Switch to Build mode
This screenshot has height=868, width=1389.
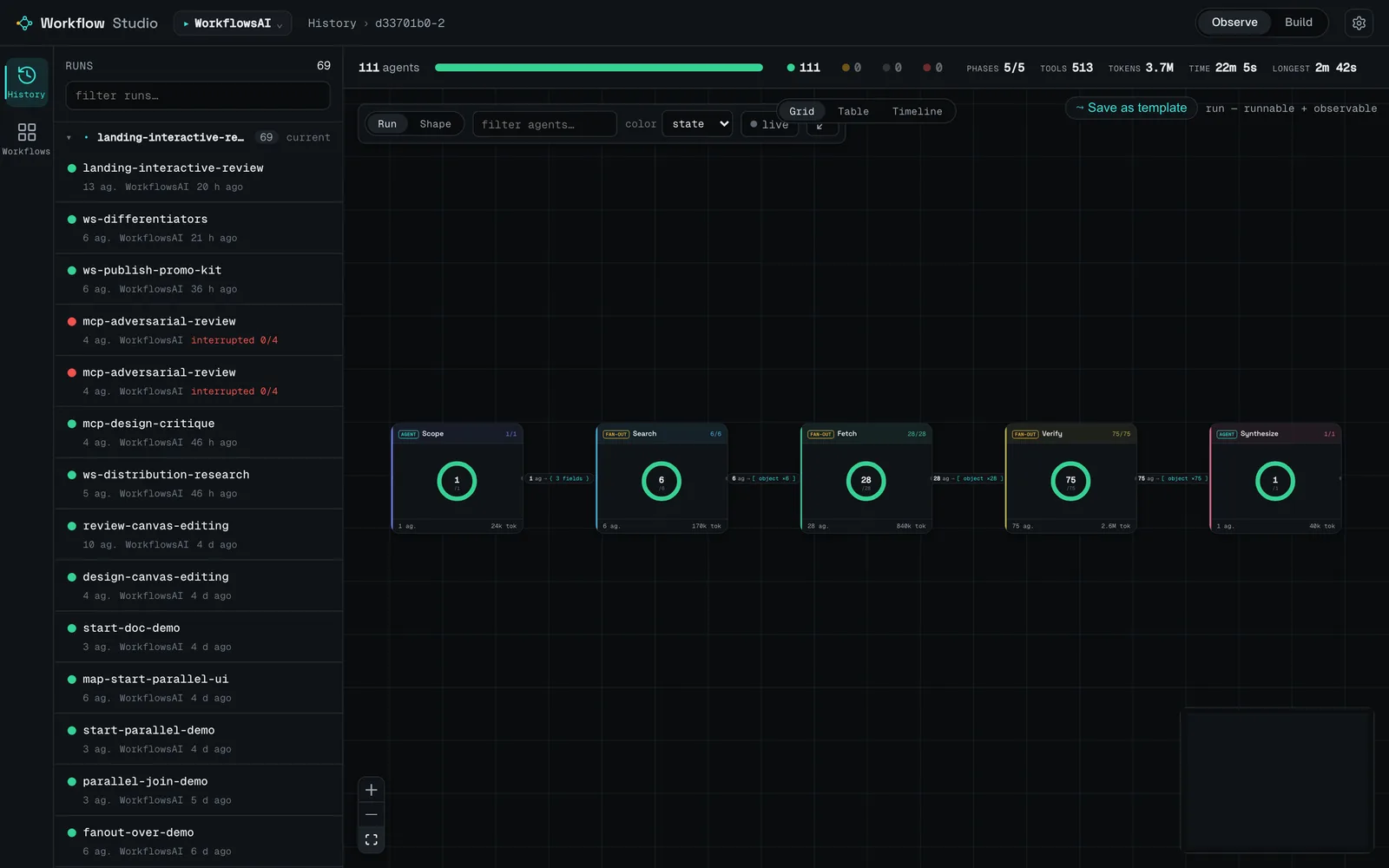pyautogui.click(x=1299, y=23)
